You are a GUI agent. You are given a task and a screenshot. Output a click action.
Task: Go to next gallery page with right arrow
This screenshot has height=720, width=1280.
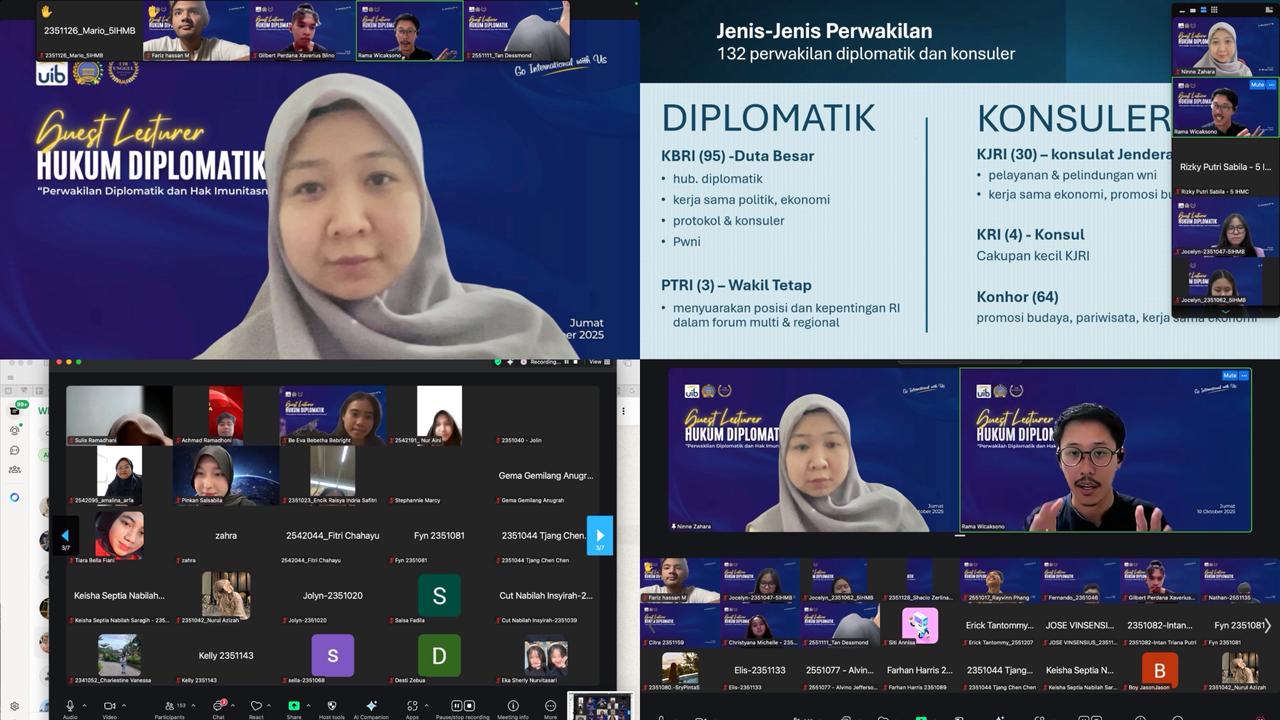click(599, 536)
